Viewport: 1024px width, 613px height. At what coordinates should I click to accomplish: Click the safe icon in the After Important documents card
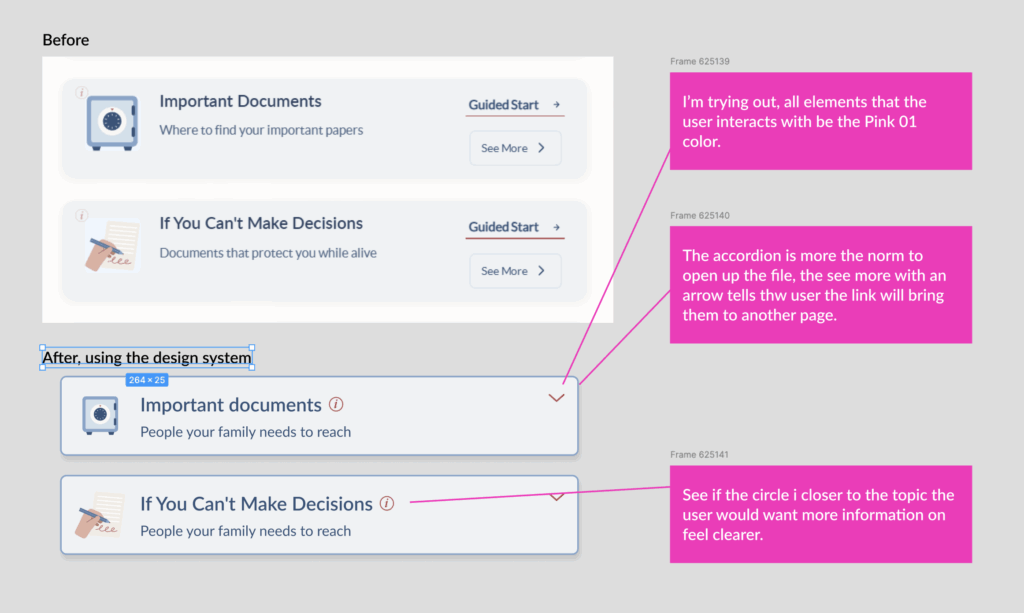coord(100,415)
